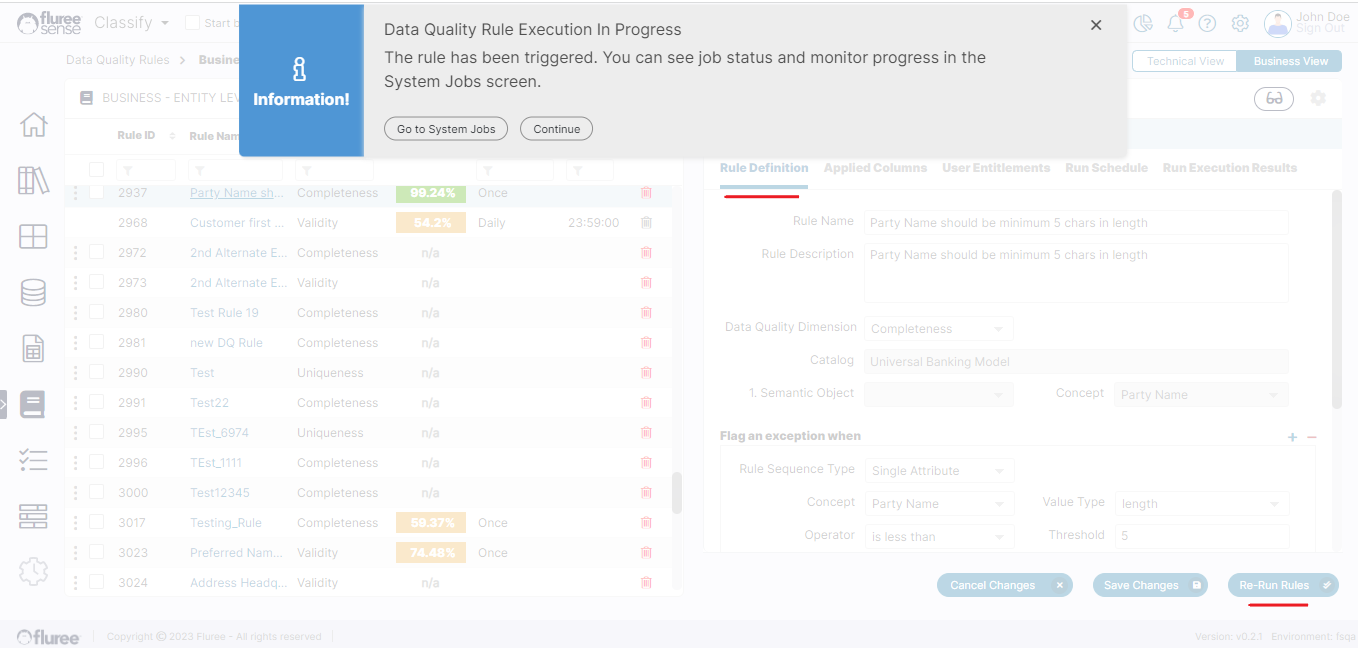This screenshot has width=1358, height=648.
Task: Open the Run Execution Results tab
Action: [1229, 168]
